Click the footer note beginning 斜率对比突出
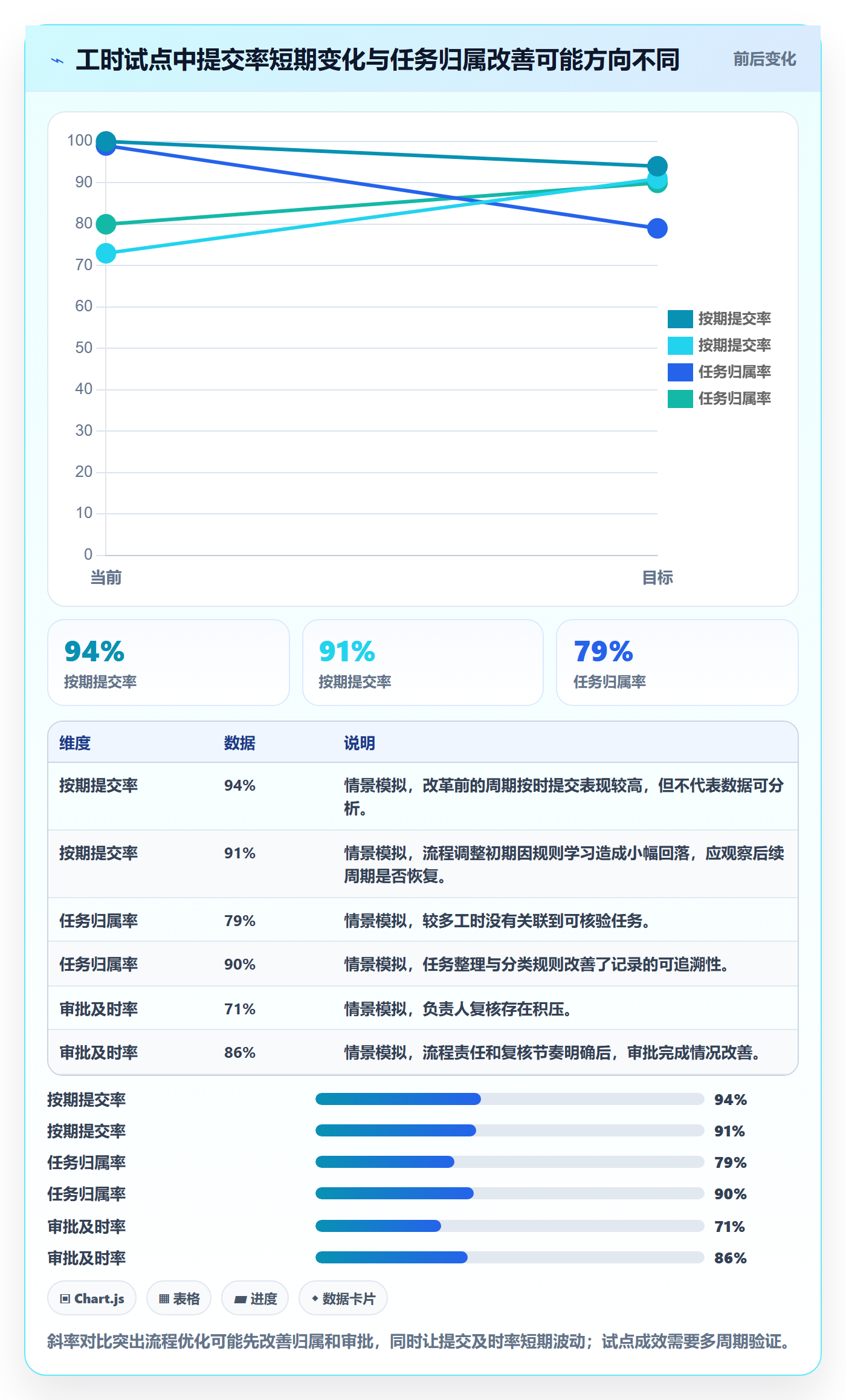846x1400 pixels. tap(419, 1341)
